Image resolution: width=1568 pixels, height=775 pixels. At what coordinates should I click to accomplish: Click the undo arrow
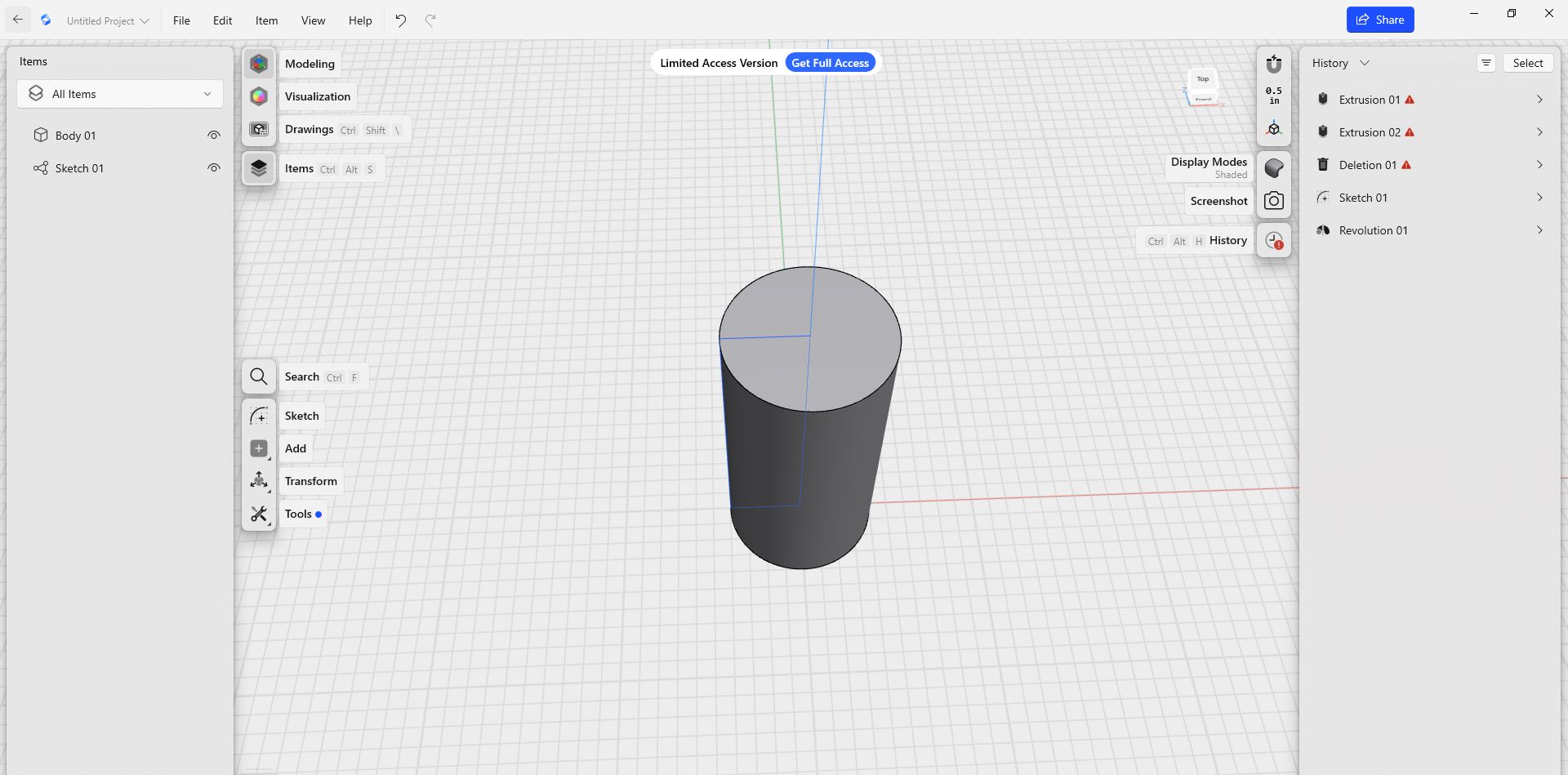[x=400, y=20]
